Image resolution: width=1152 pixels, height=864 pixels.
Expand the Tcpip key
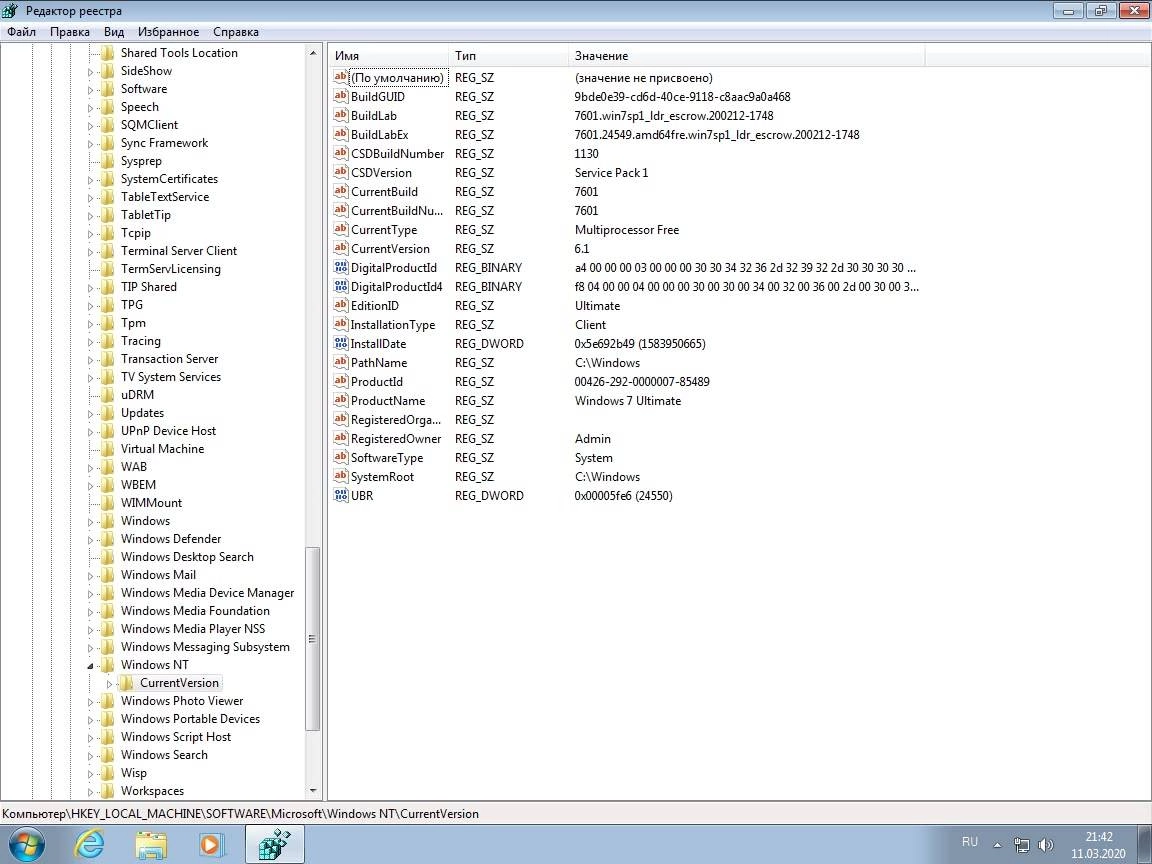[x=90, y=234]
